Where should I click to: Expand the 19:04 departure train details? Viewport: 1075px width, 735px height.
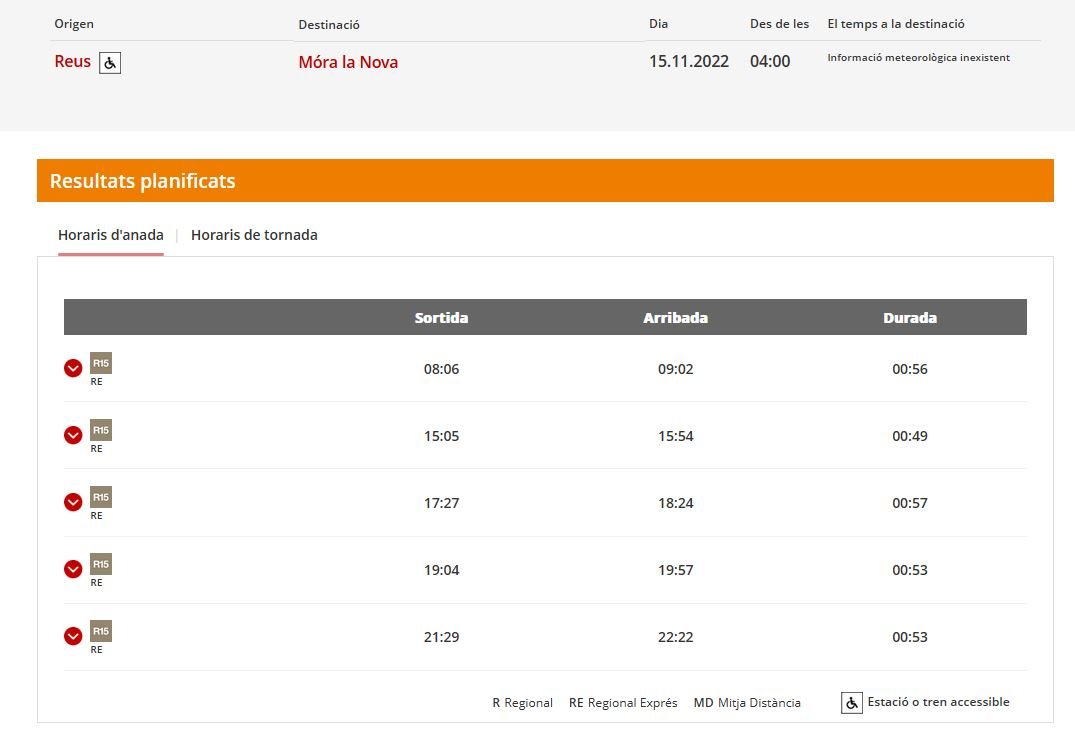click(73, 569)
